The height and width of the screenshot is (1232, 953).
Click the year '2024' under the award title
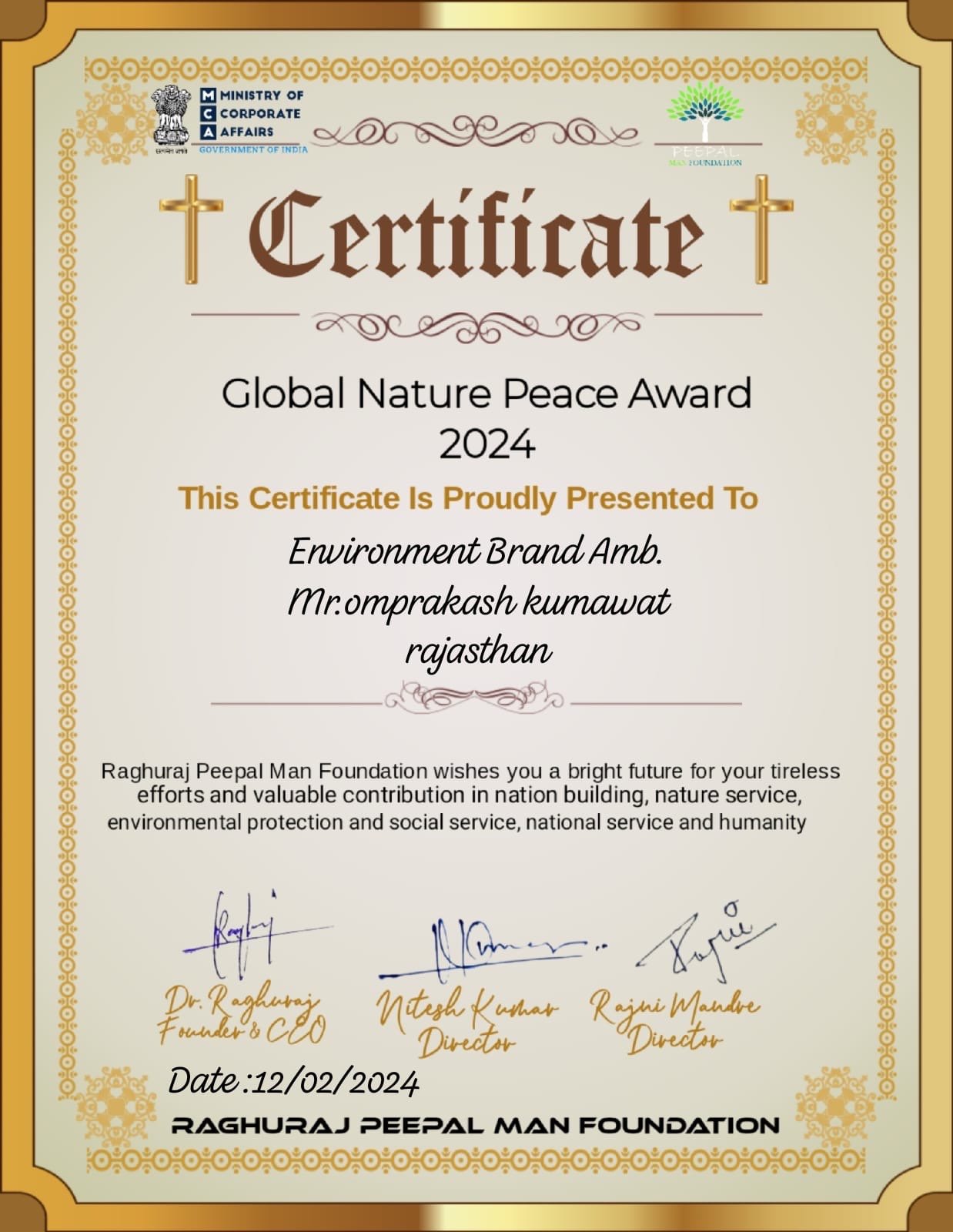(x=487, y=444)
